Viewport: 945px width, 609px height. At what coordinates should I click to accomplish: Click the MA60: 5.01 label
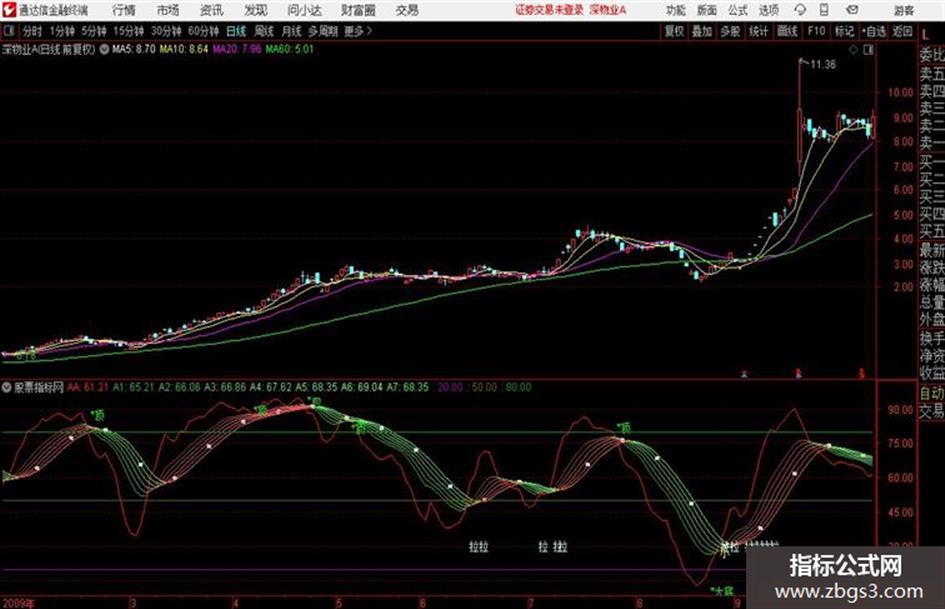tap(290, 49)
